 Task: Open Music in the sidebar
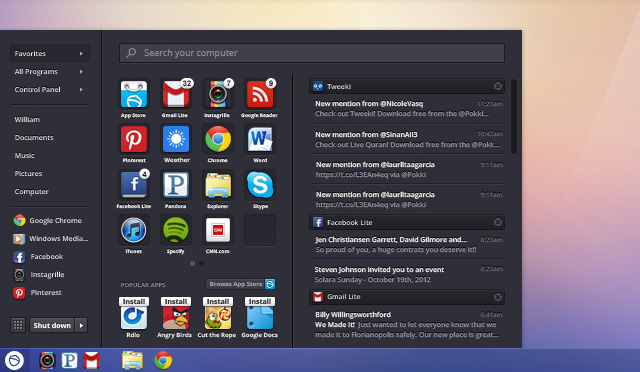24,156
